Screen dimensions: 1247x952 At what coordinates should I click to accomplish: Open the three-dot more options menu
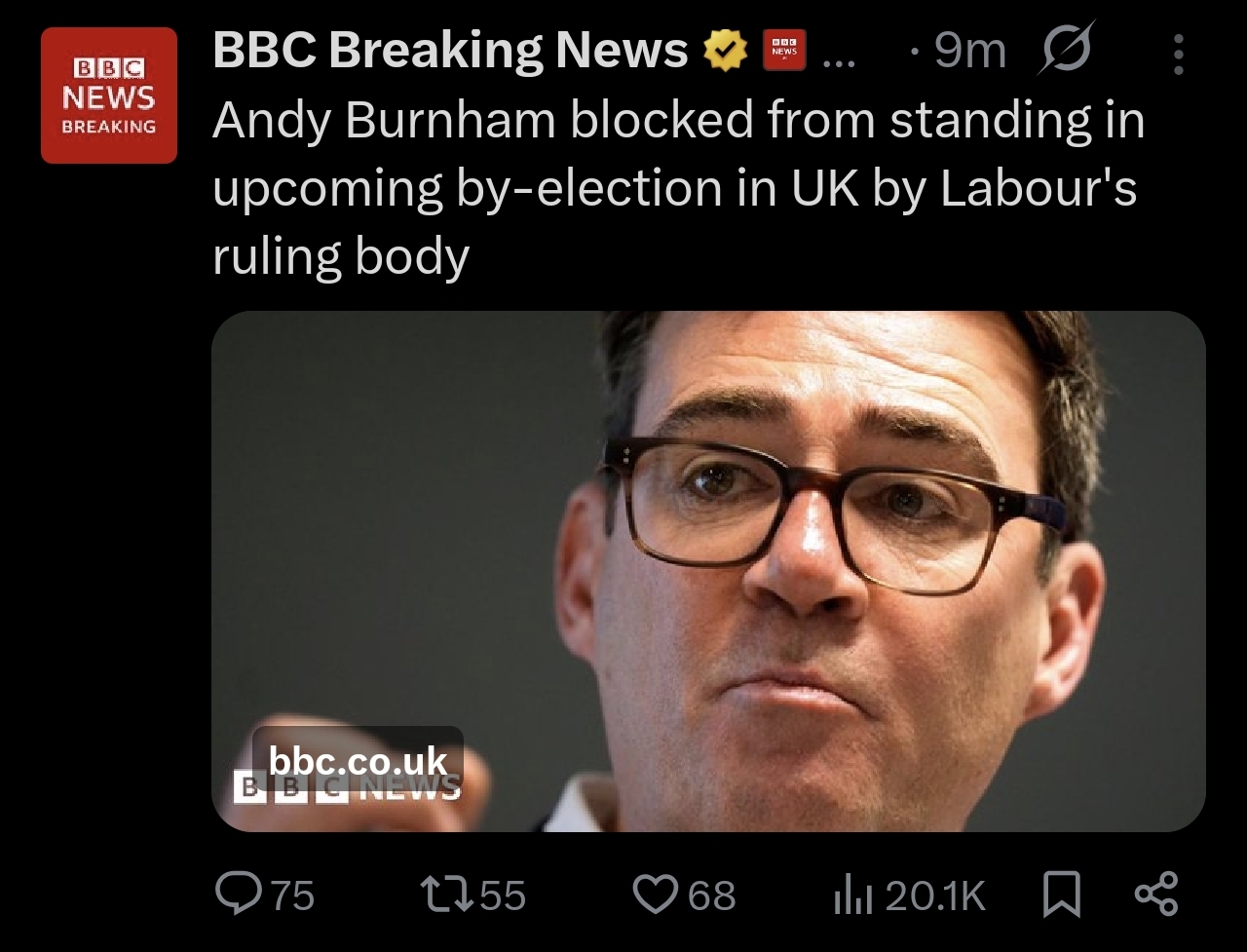(1178, 55)
